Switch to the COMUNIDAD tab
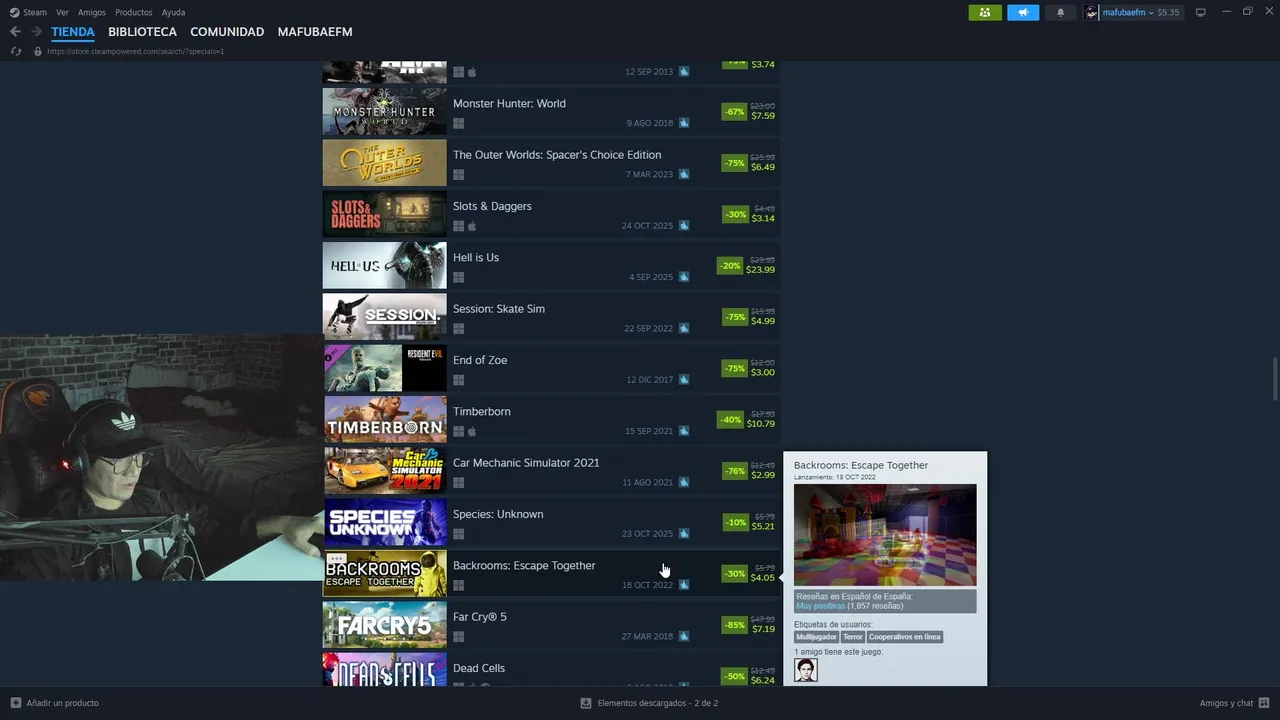 click(227, 32)
